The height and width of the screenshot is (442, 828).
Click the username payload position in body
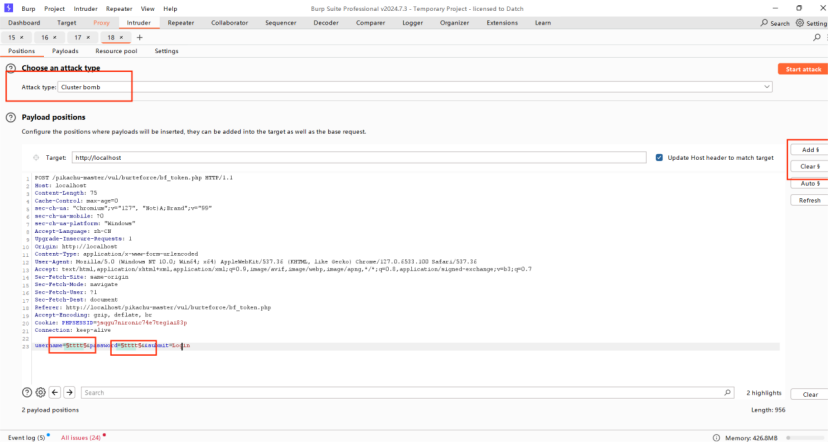coord(74,345)
